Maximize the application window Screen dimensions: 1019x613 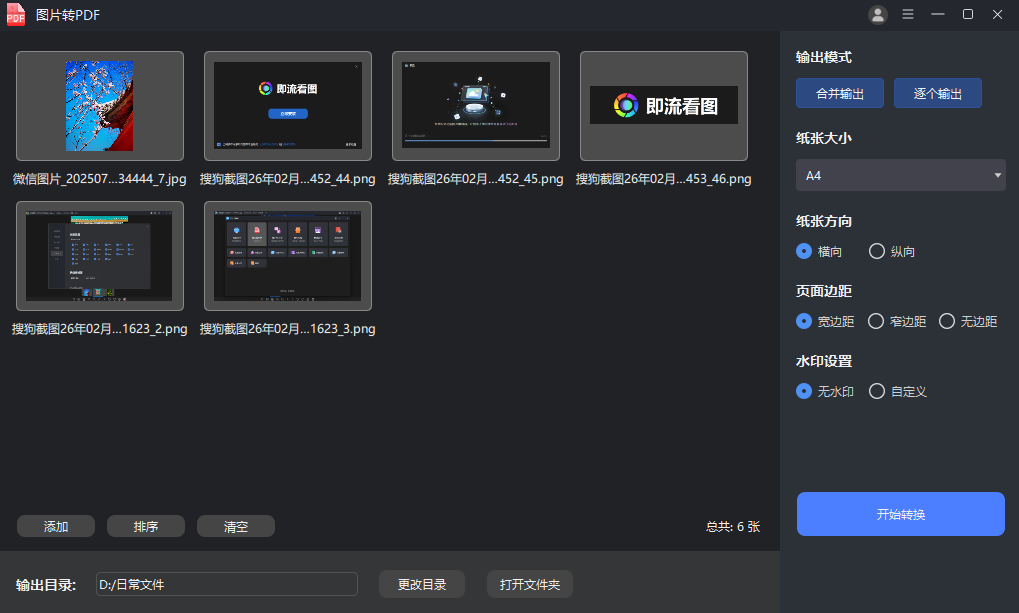(968, 14)
